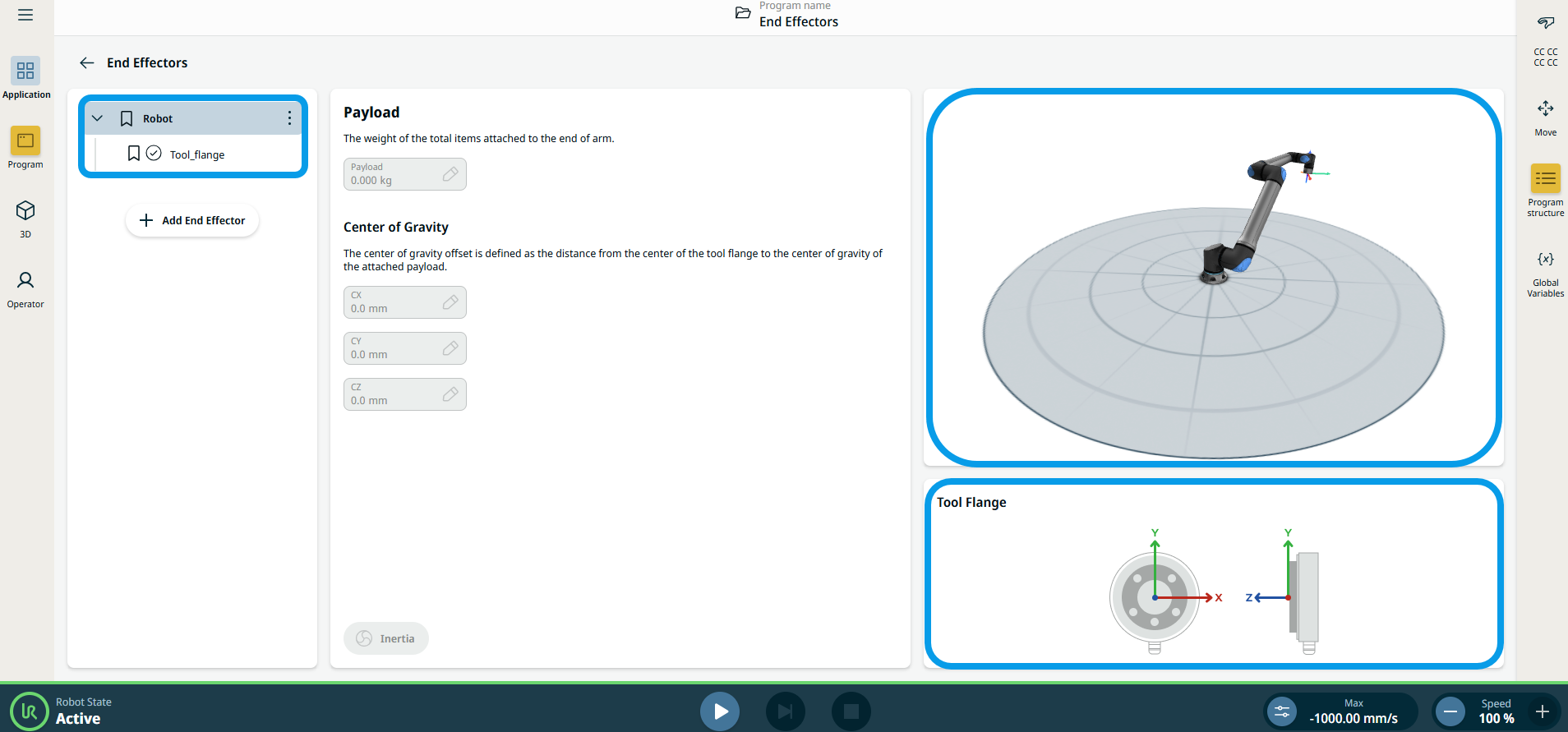Image resolution: width=1568 pixels, height=732 pixels.
Task: Toggle the Tool_flange active checkmark
Action: click(x=154, y=154)
